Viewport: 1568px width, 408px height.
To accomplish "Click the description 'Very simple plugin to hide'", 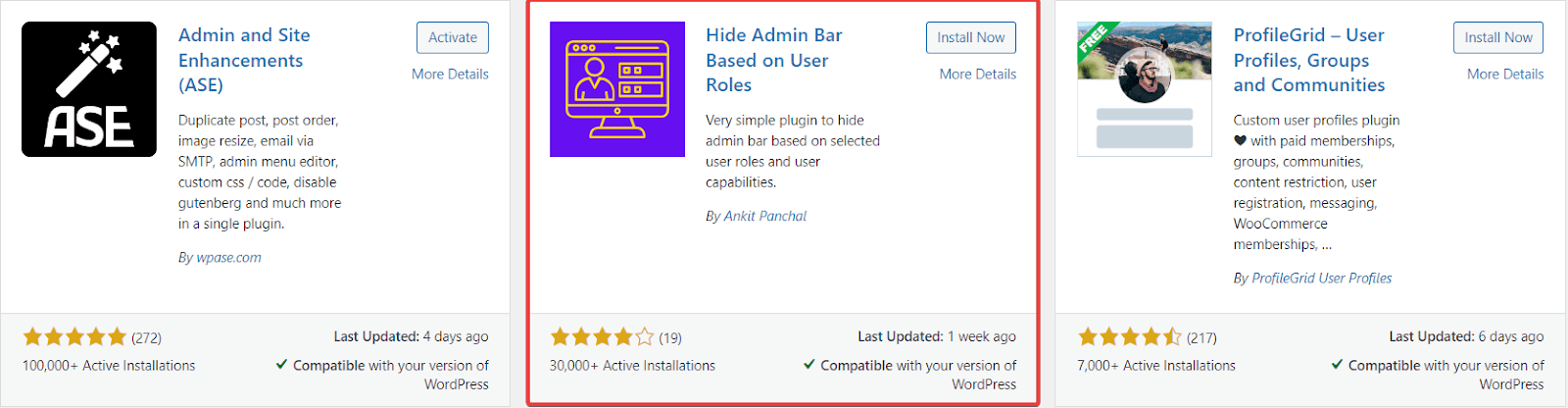I will (793, 151).
